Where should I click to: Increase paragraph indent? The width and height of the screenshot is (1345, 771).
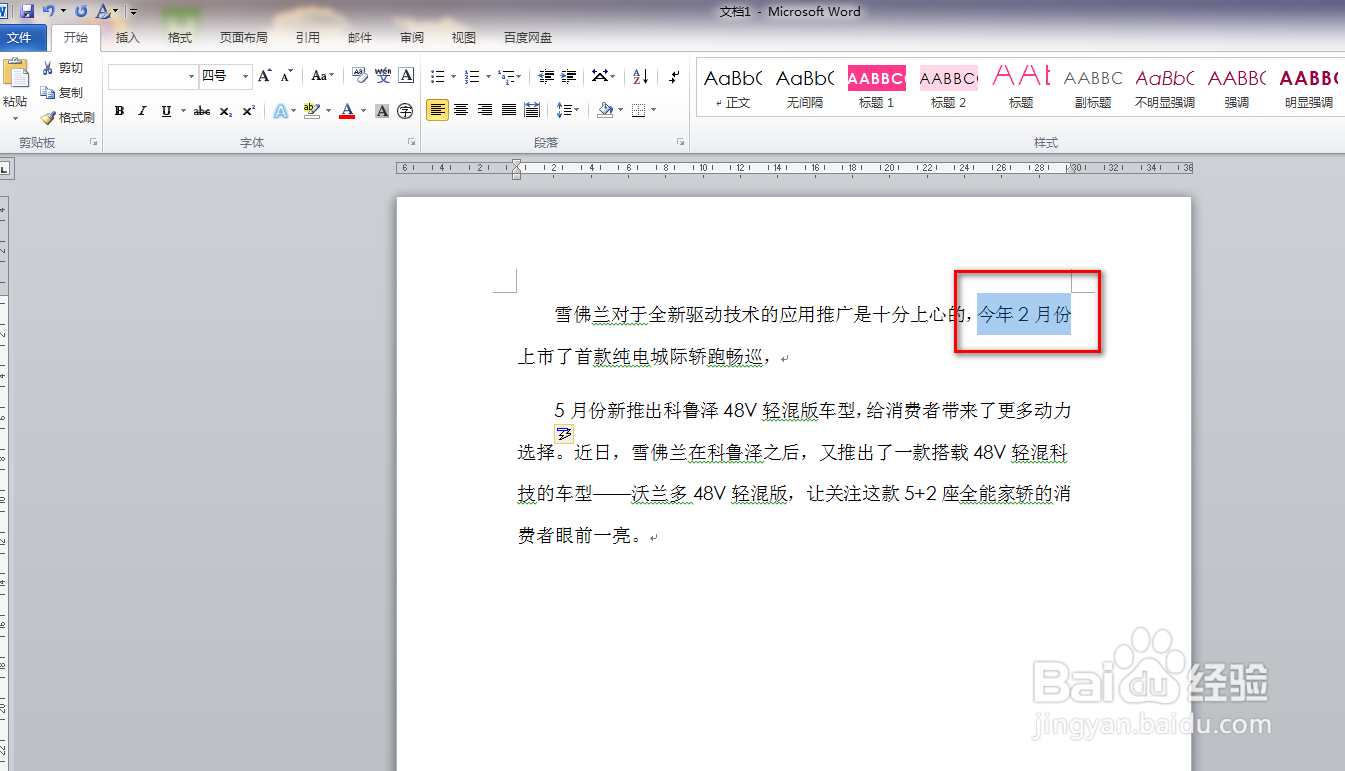(x=569, y=76)
